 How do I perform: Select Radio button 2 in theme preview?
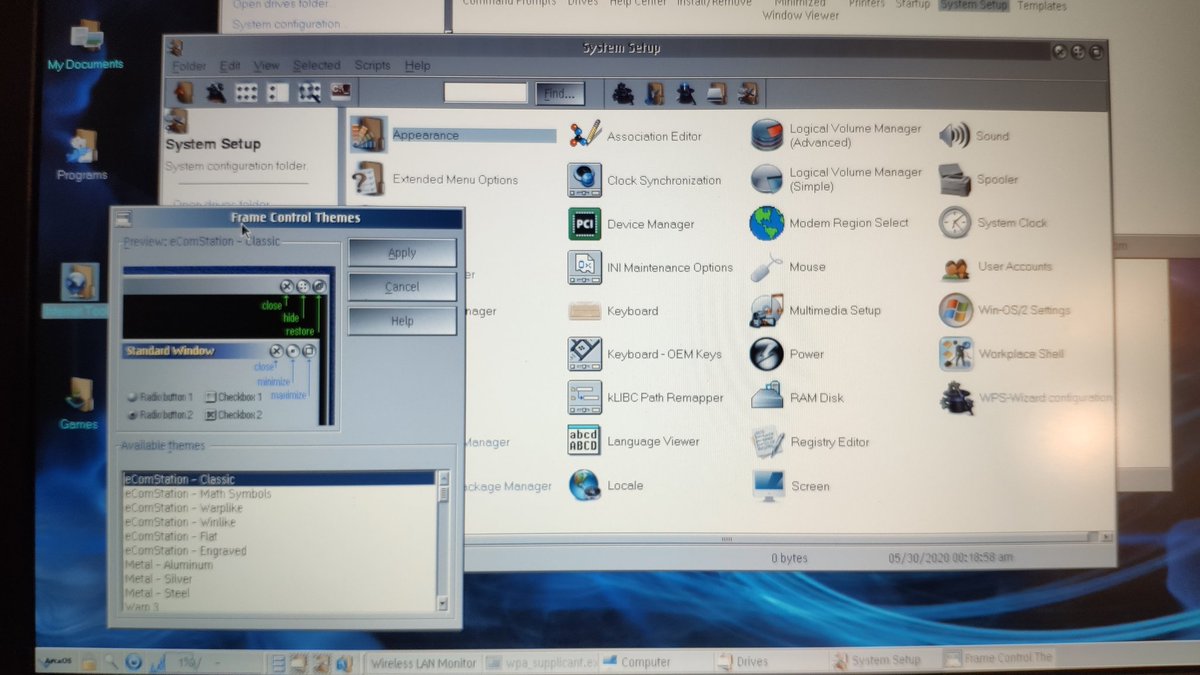[160, 414]
